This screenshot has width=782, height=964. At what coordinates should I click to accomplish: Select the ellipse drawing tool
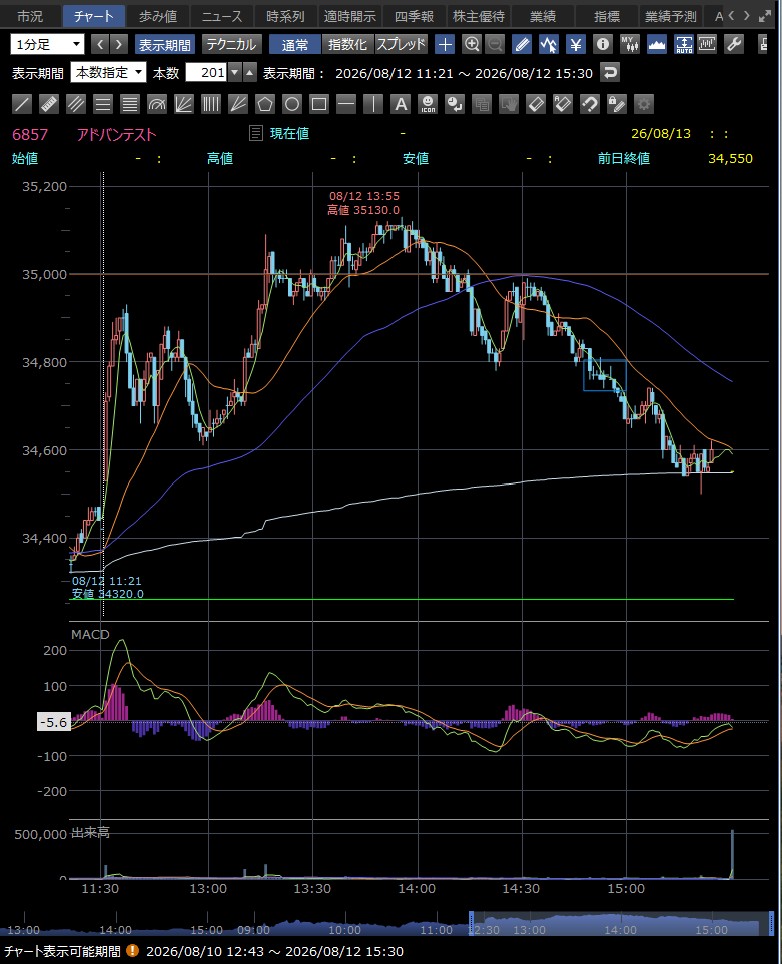tap(292, 104)
